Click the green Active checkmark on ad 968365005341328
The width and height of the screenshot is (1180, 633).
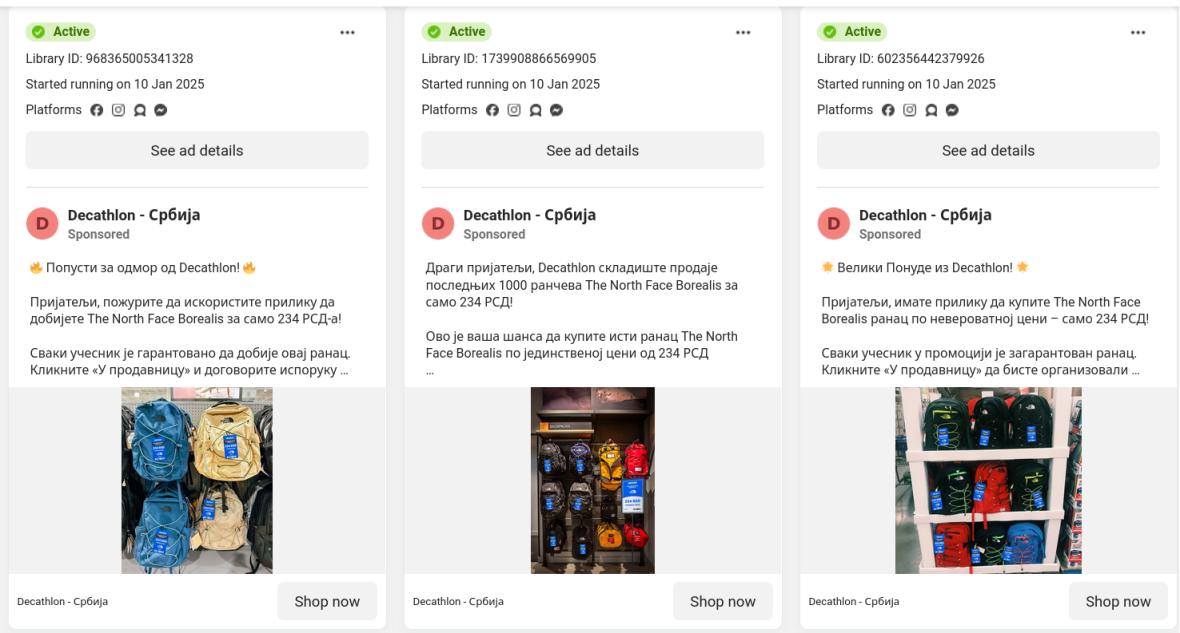38,32
